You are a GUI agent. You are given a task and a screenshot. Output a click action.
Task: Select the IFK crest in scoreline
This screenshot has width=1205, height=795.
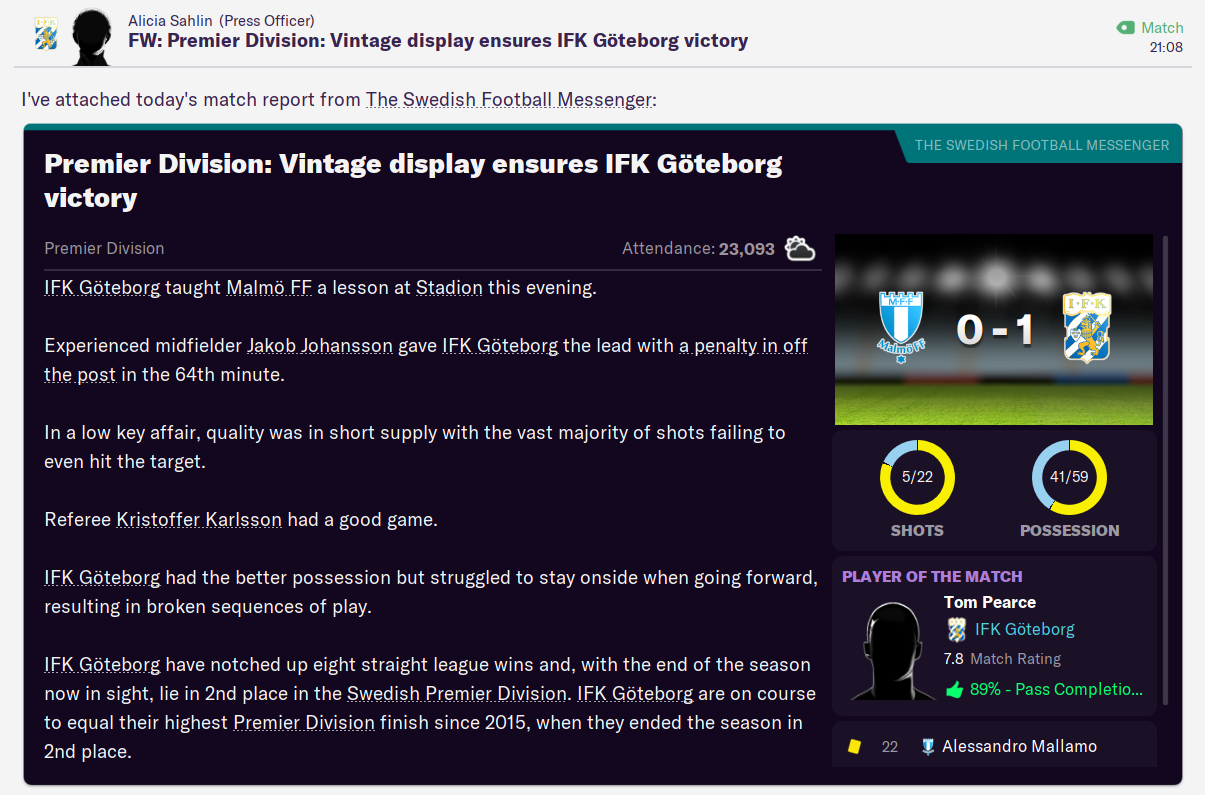(1086, 327)
